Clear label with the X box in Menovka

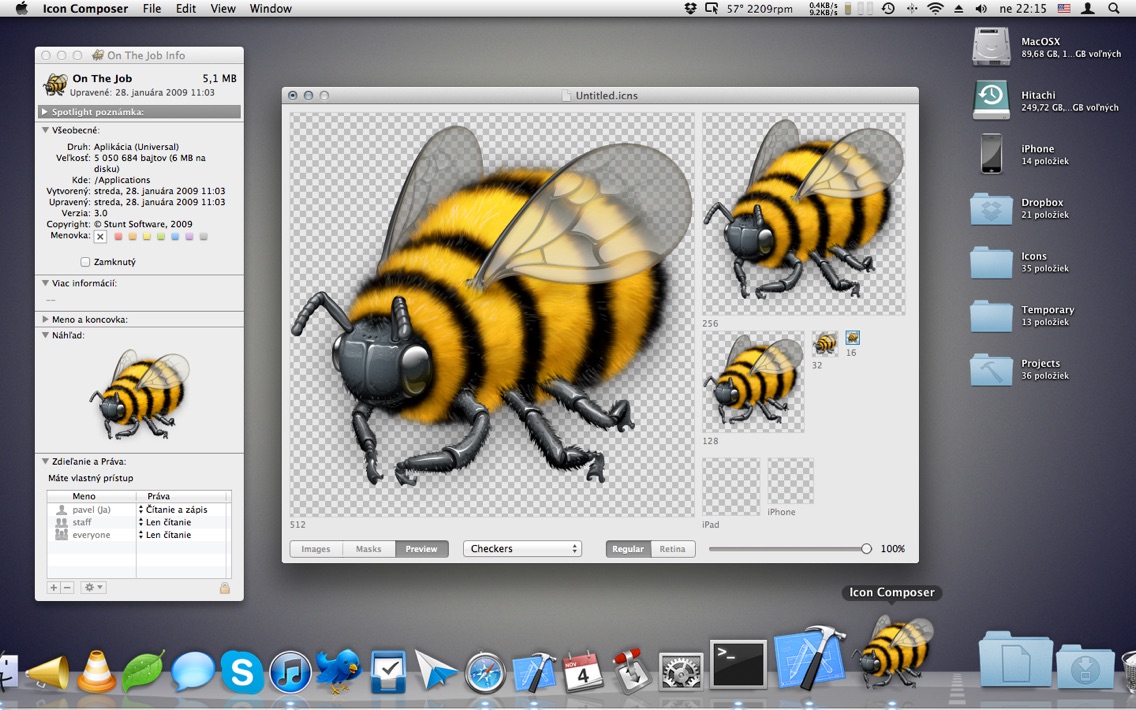point(100,236)
